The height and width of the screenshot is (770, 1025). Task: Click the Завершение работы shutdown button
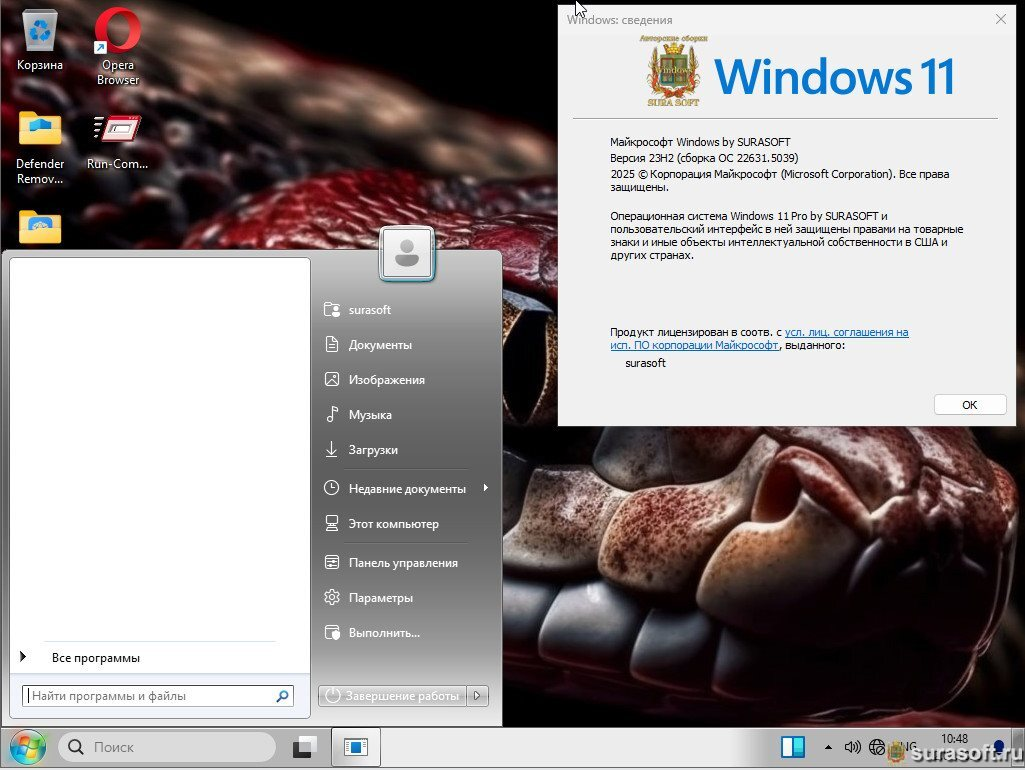point(393,696)
